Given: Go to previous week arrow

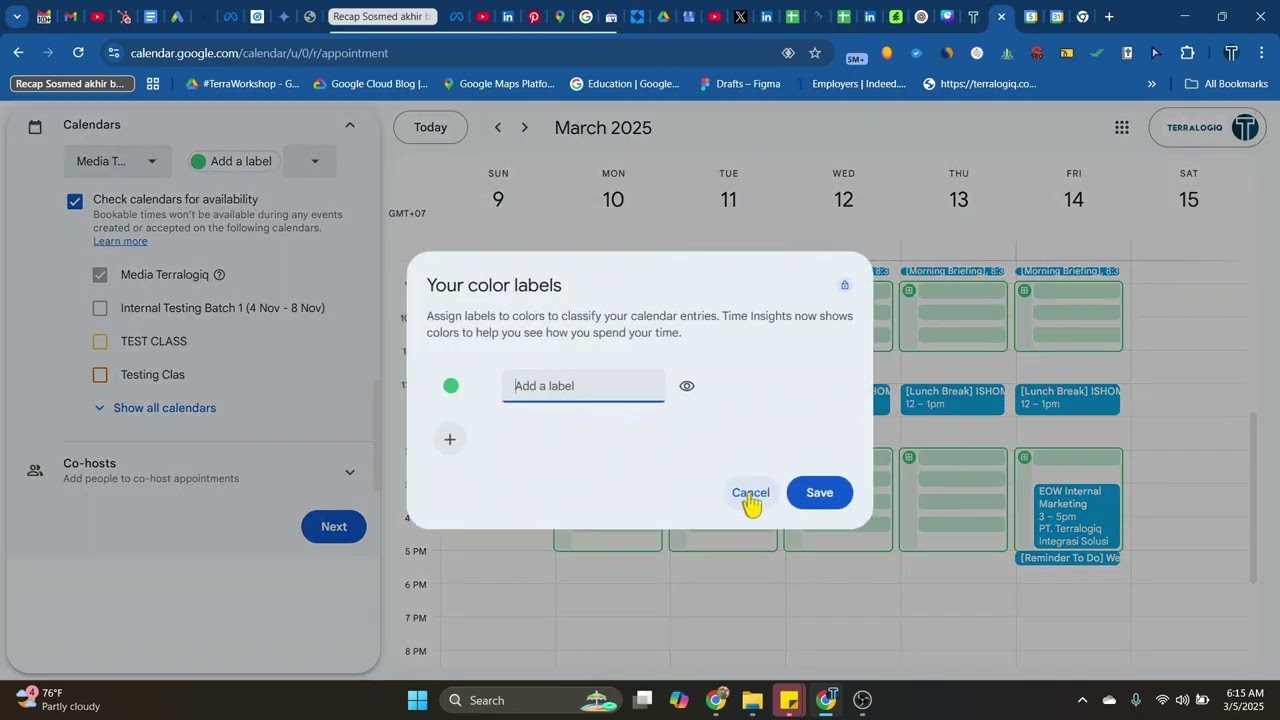Looking at the screenshot, I should 498,127.
